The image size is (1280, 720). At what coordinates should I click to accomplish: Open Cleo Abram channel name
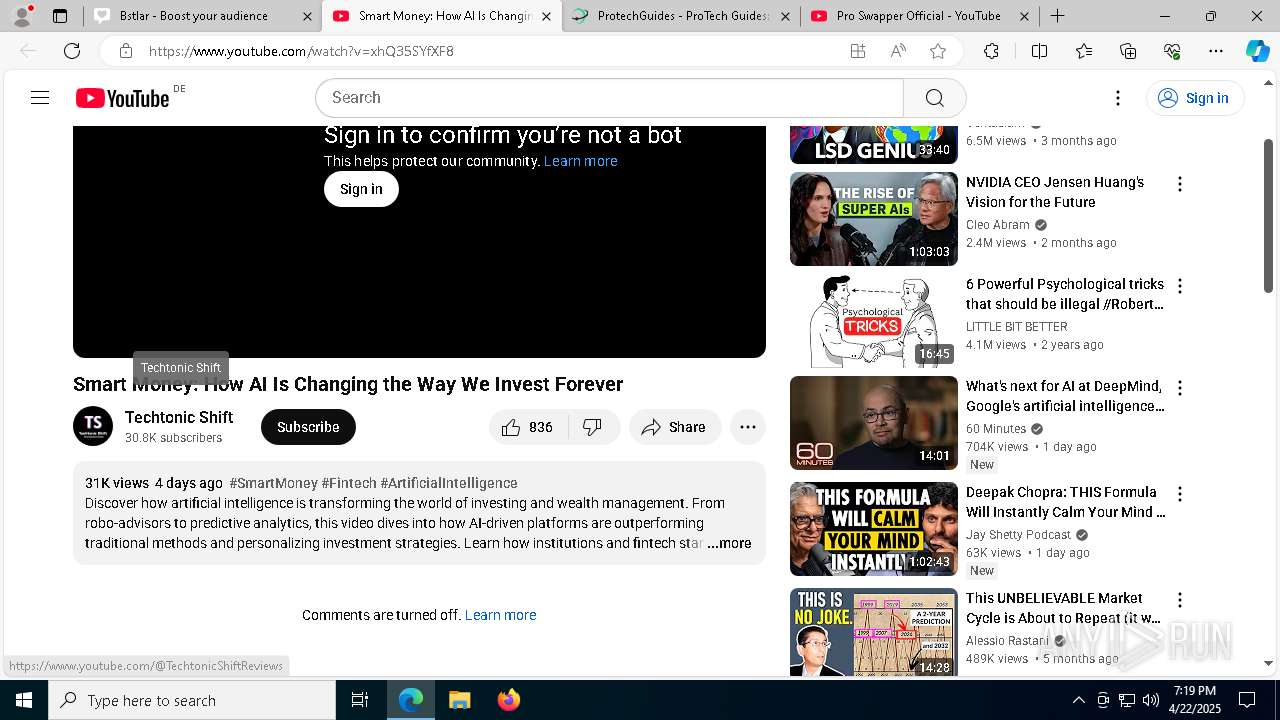[x=997, y=225]
